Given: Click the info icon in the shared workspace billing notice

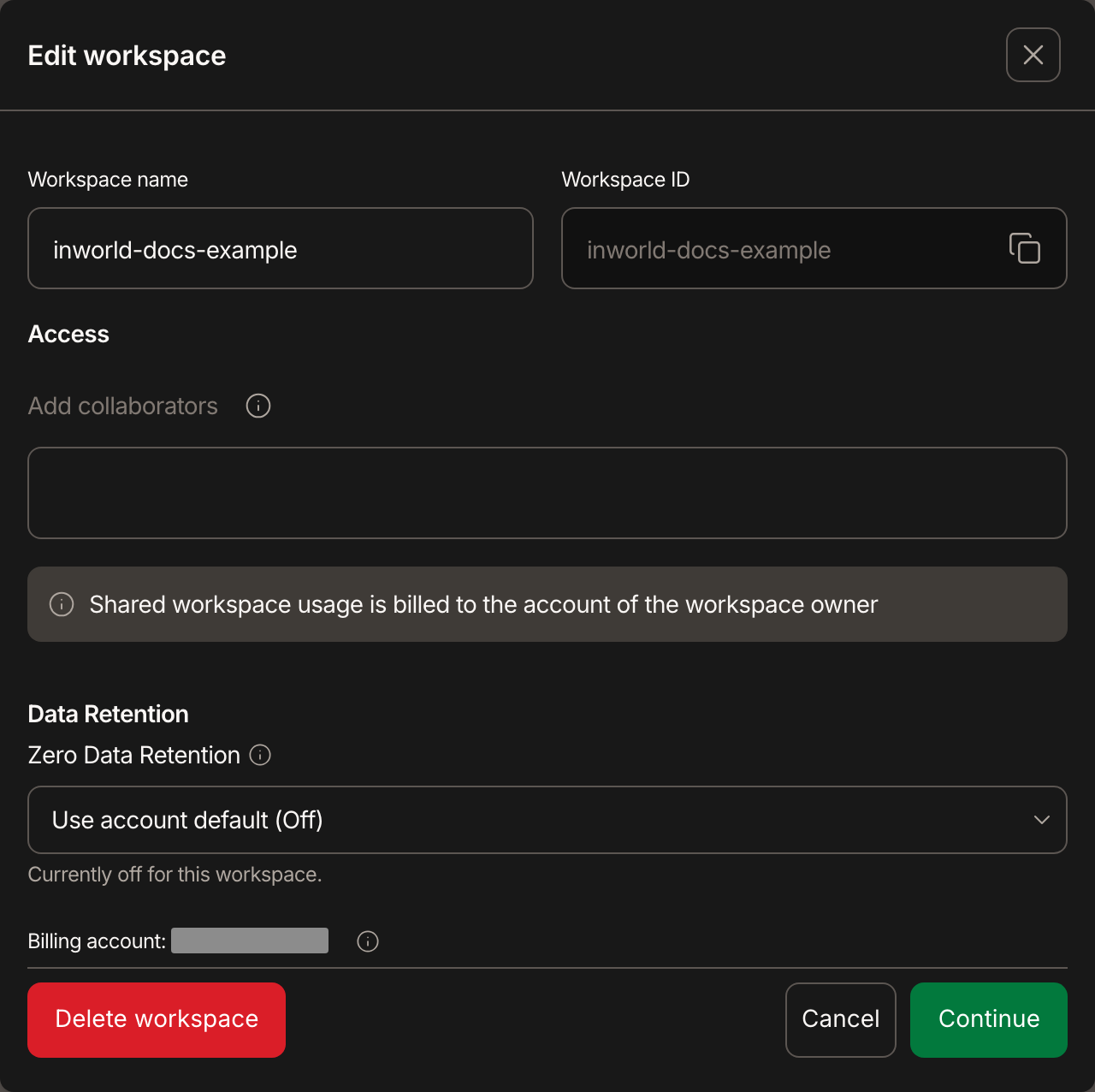Looking at the screenshot, I should [x=62, y=604].
